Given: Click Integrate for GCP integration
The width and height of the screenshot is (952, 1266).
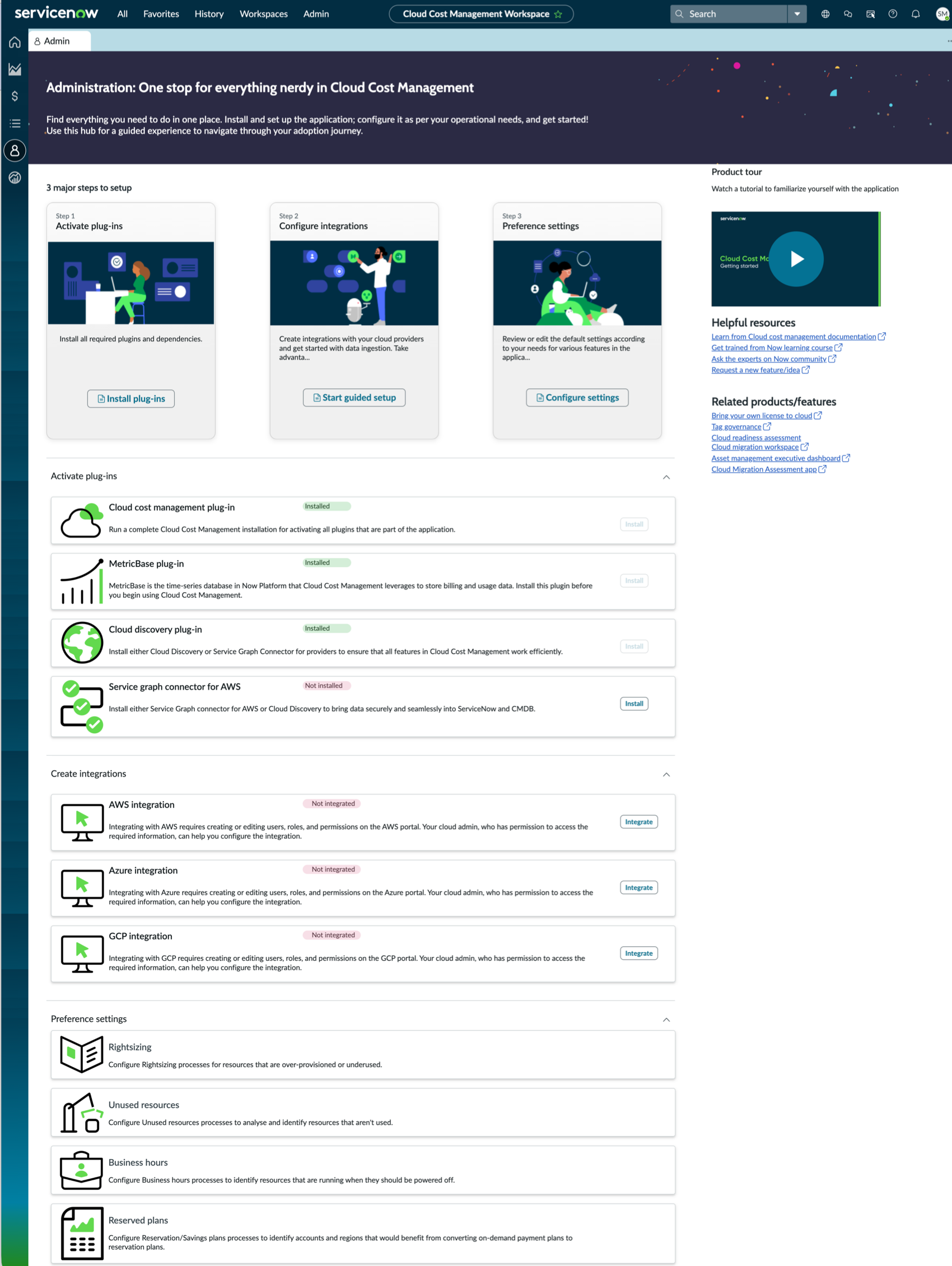Looking at the screenshot, I should click(638, 953).
